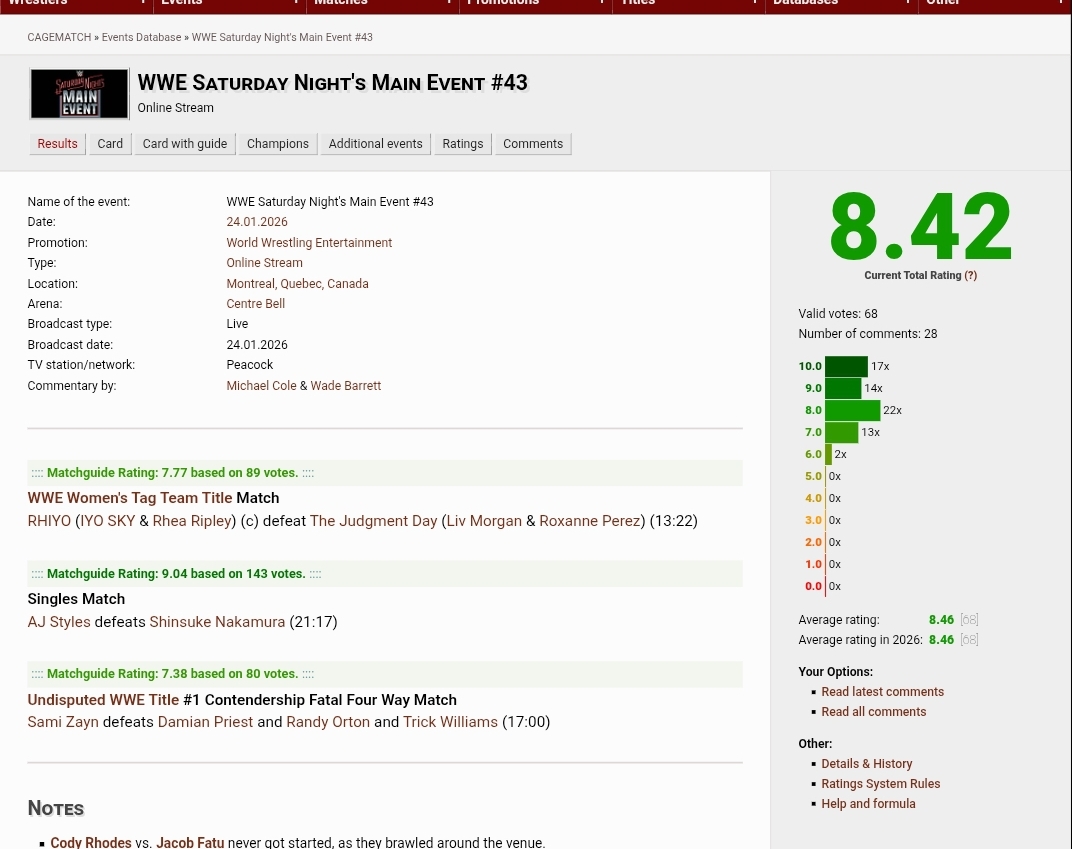Open Damian Priest's profile
This screenshot has height=849, width=1072.
click(205, 722)
